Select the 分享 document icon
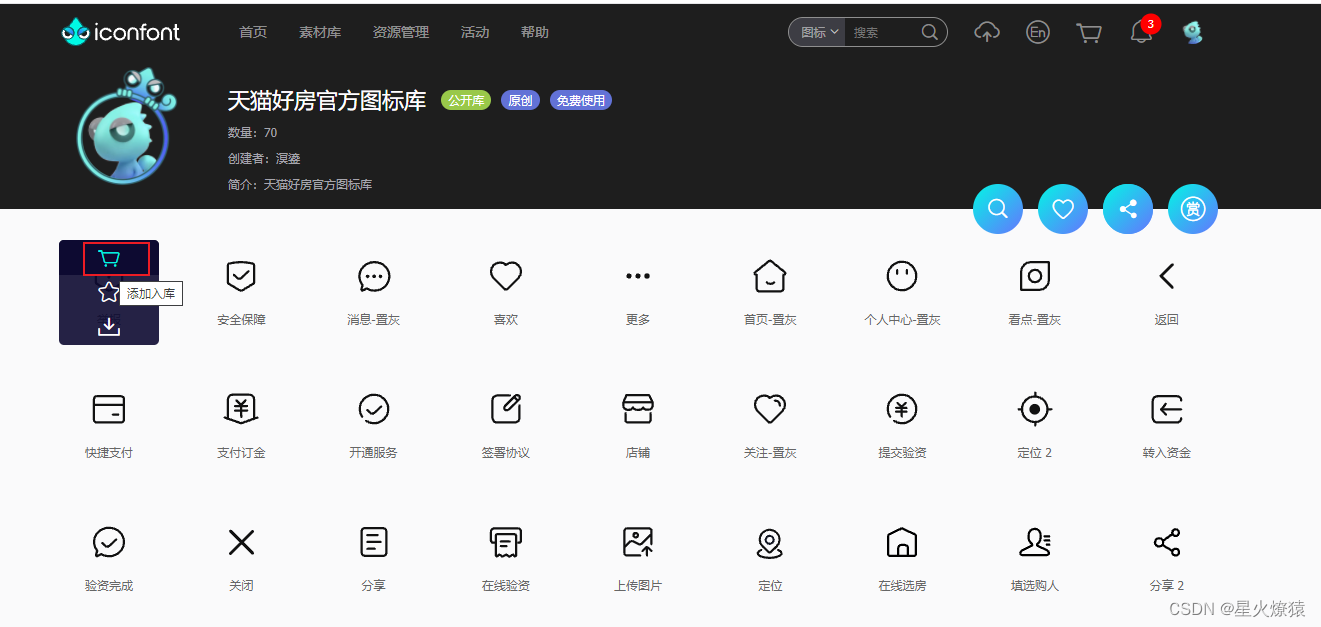 pos(374,542)
